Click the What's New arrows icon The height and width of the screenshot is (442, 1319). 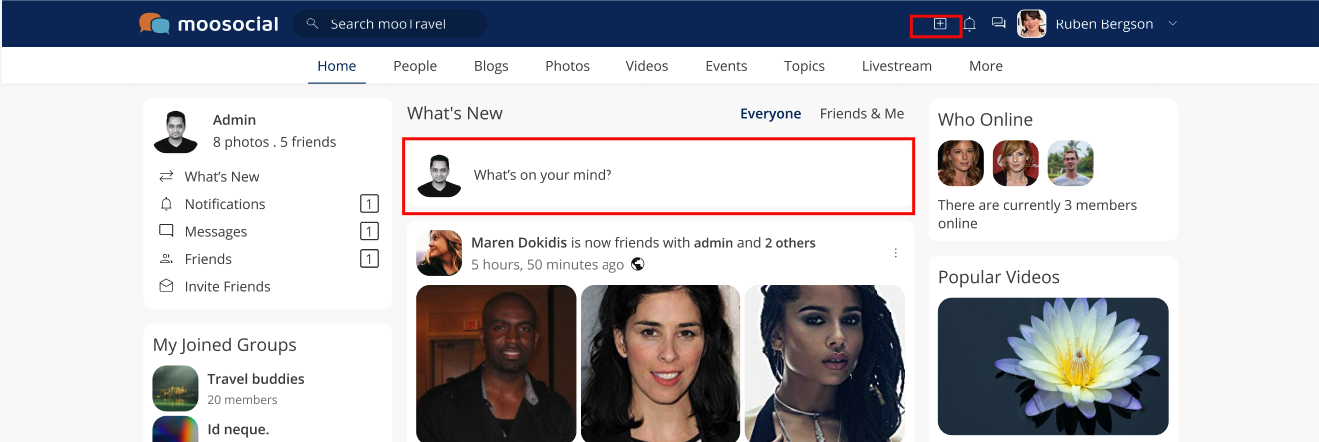point(166,176)
